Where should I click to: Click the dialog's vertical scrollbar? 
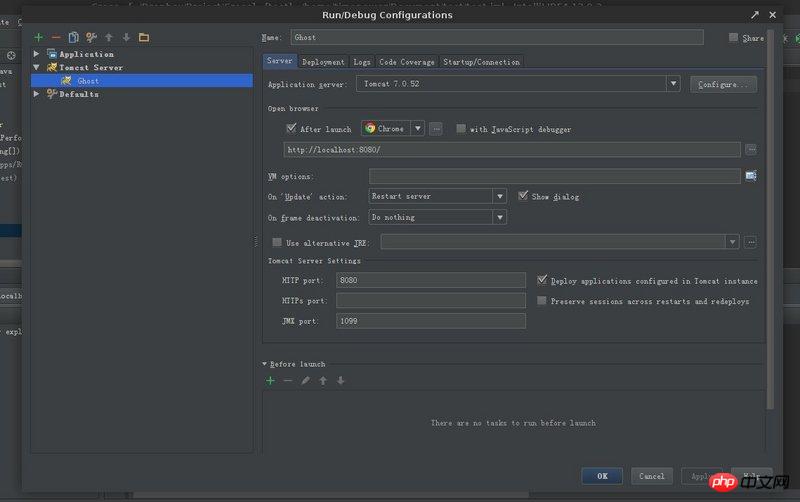coord(770,219)
